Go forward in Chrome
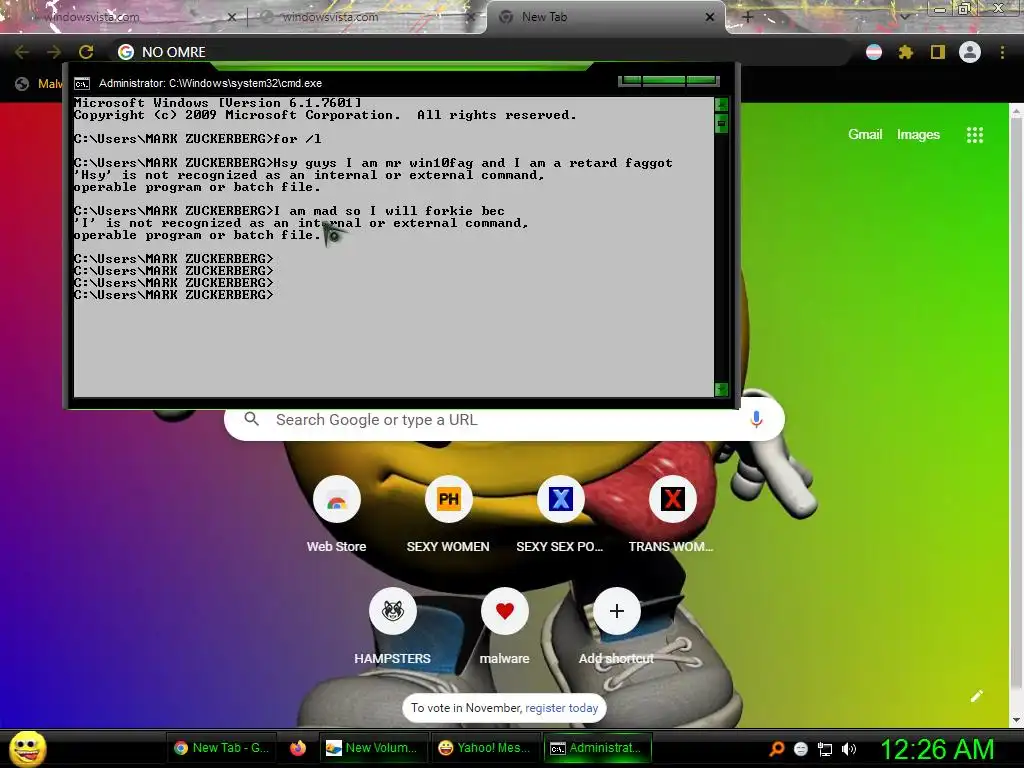The width and height of the screenshot is (1024, 768). point(54,52)
